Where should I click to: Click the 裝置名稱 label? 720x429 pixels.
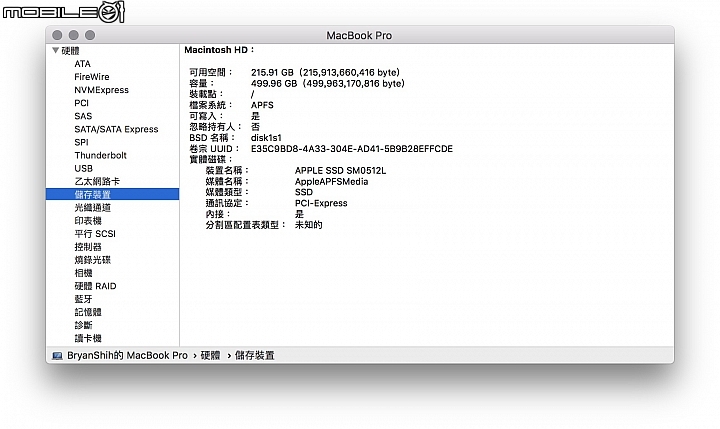pos(227,170)
